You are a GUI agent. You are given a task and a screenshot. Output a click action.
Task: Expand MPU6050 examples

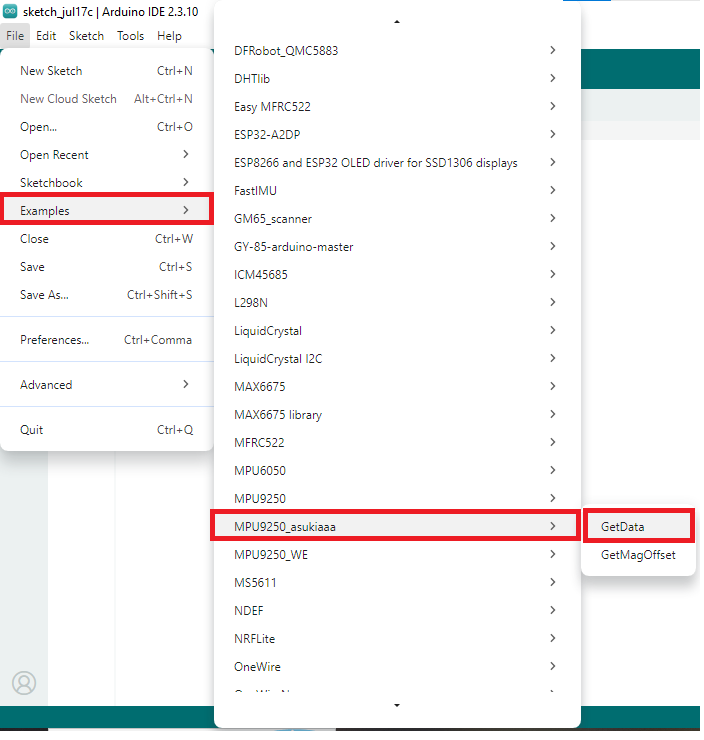(397, 471)
